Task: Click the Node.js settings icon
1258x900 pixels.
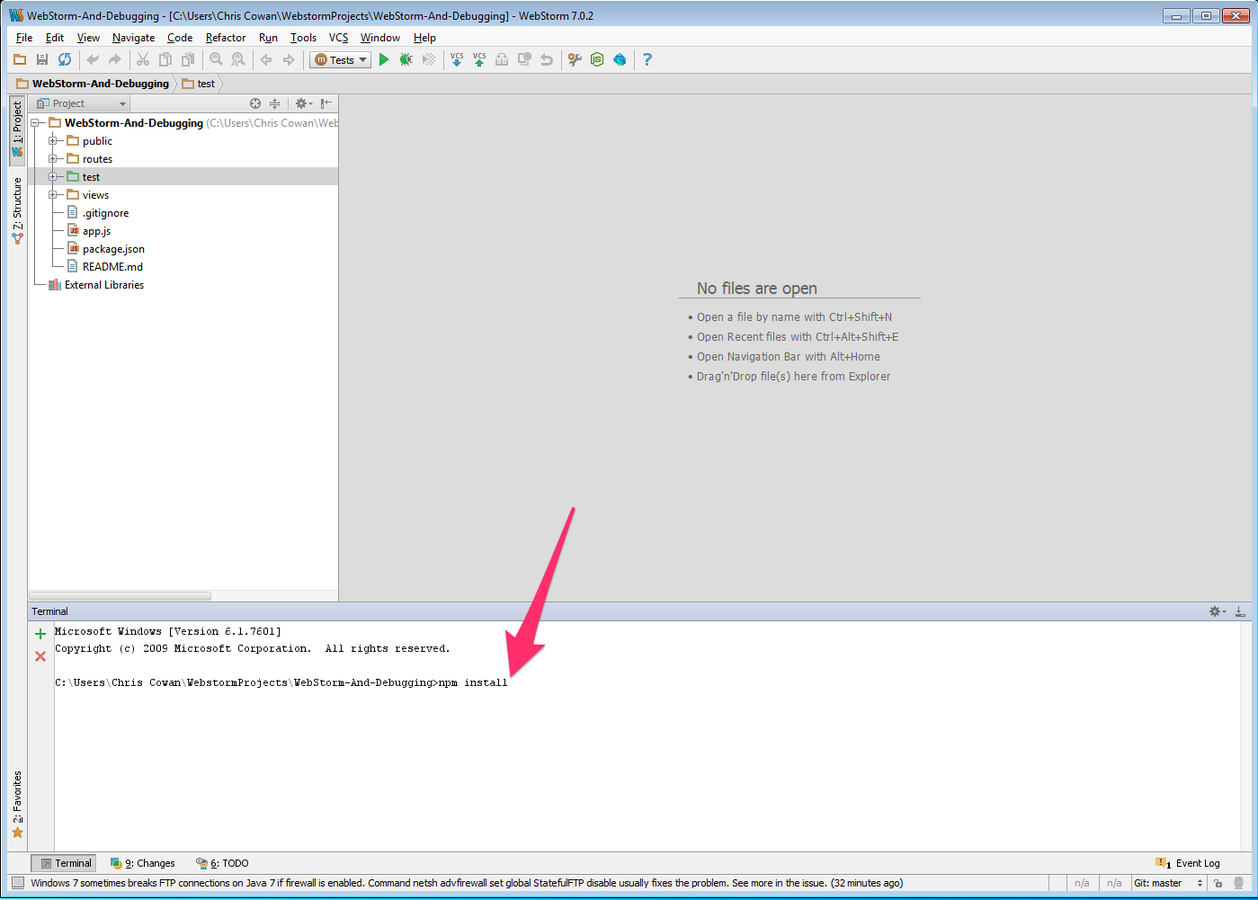Action: coord(597,60)
